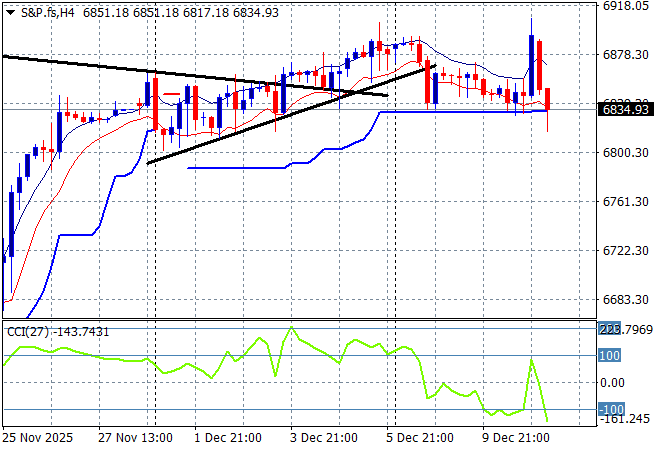
Task: Select the descending black trendline
Action: click(195, 76)
